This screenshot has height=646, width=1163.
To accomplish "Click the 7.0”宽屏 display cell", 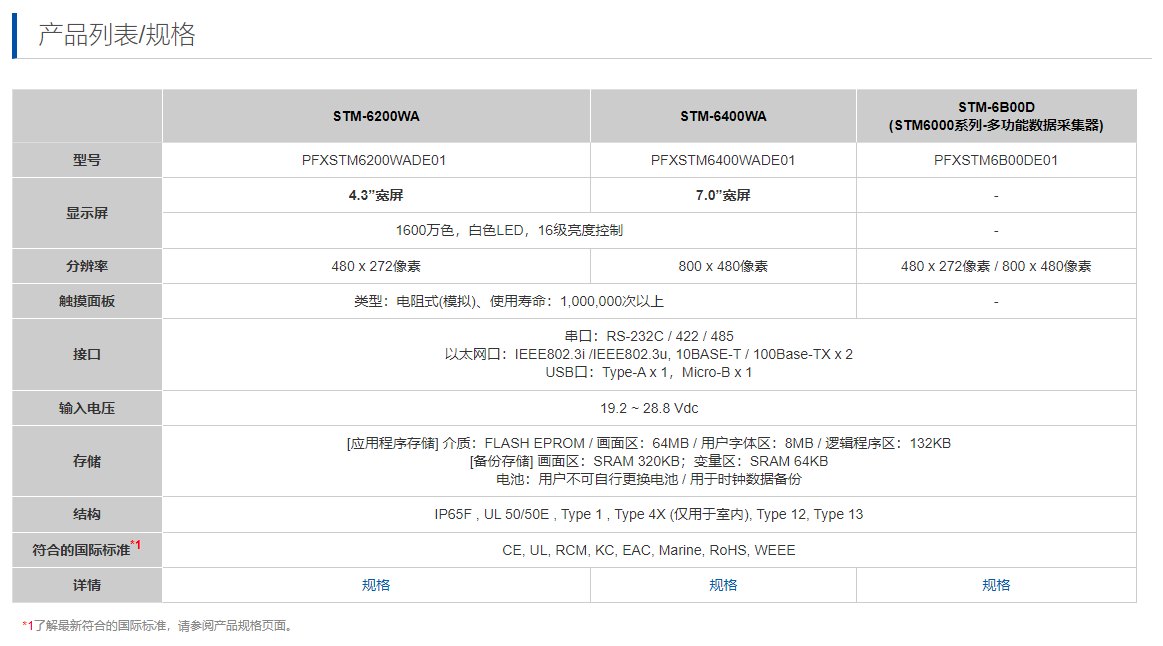I will (x=723, y=195).
